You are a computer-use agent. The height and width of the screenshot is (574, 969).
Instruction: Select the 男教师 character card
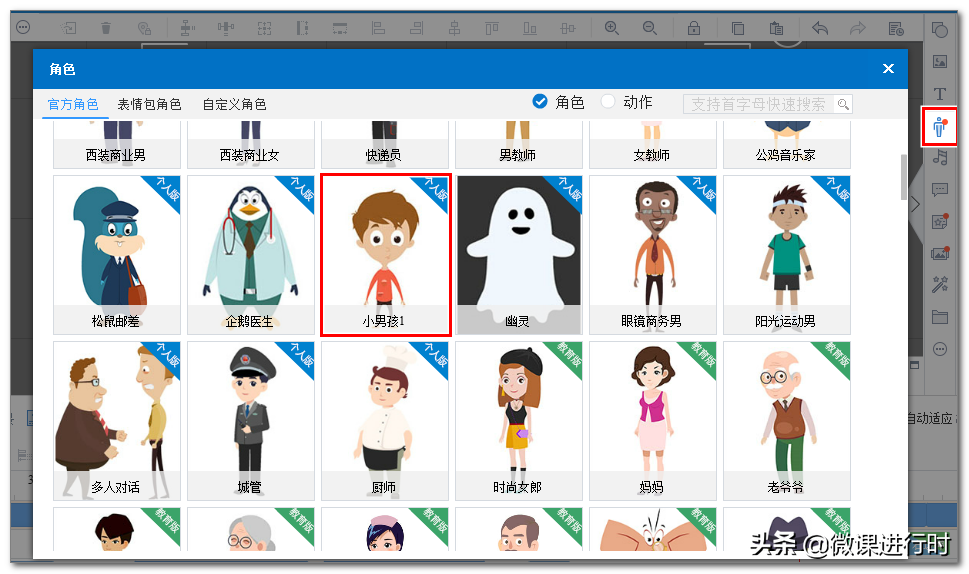(519, 145)
